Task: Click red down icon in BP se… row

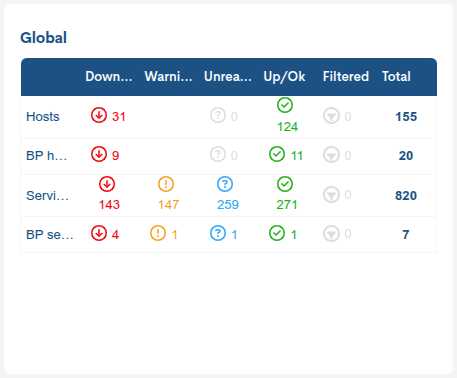Action: (99, 233)
